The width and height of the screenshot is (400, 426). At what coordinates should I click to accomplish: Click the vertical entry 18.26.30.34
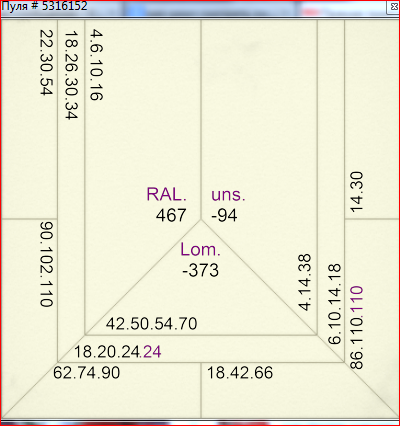71,75
